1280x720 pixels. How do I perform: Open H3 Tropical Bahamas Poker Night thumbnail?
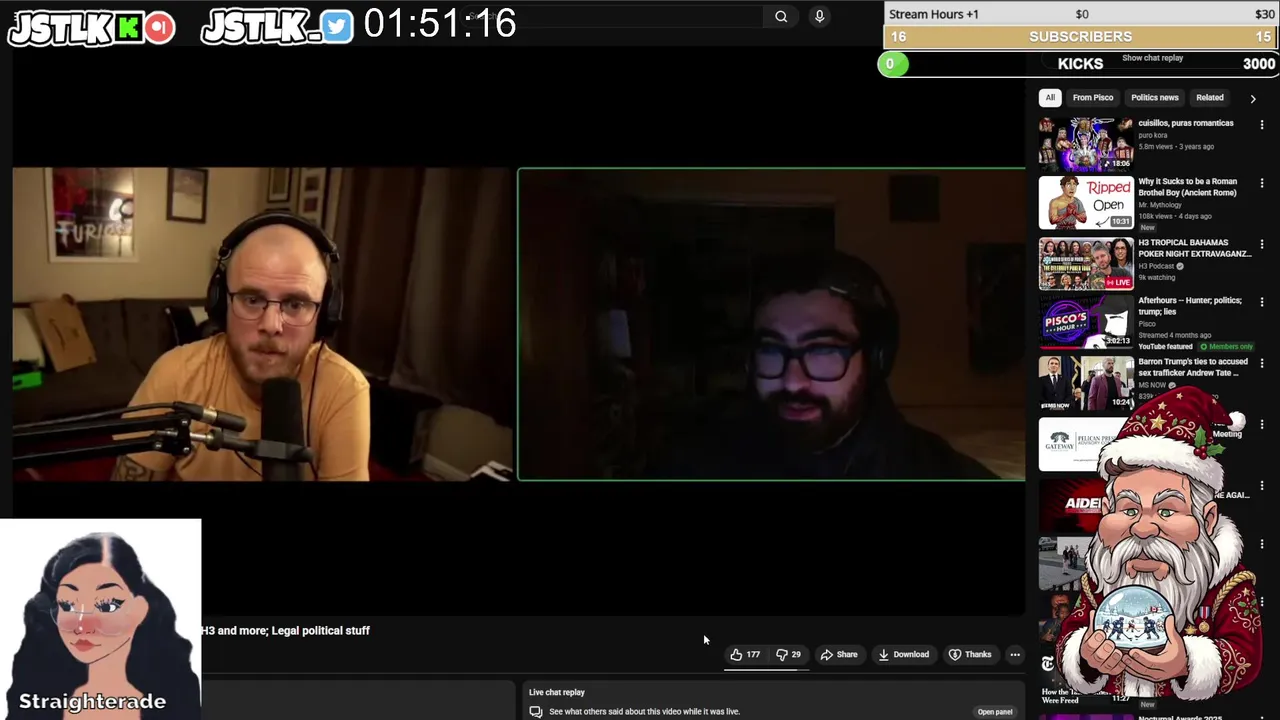click(x=1086, y=264)
